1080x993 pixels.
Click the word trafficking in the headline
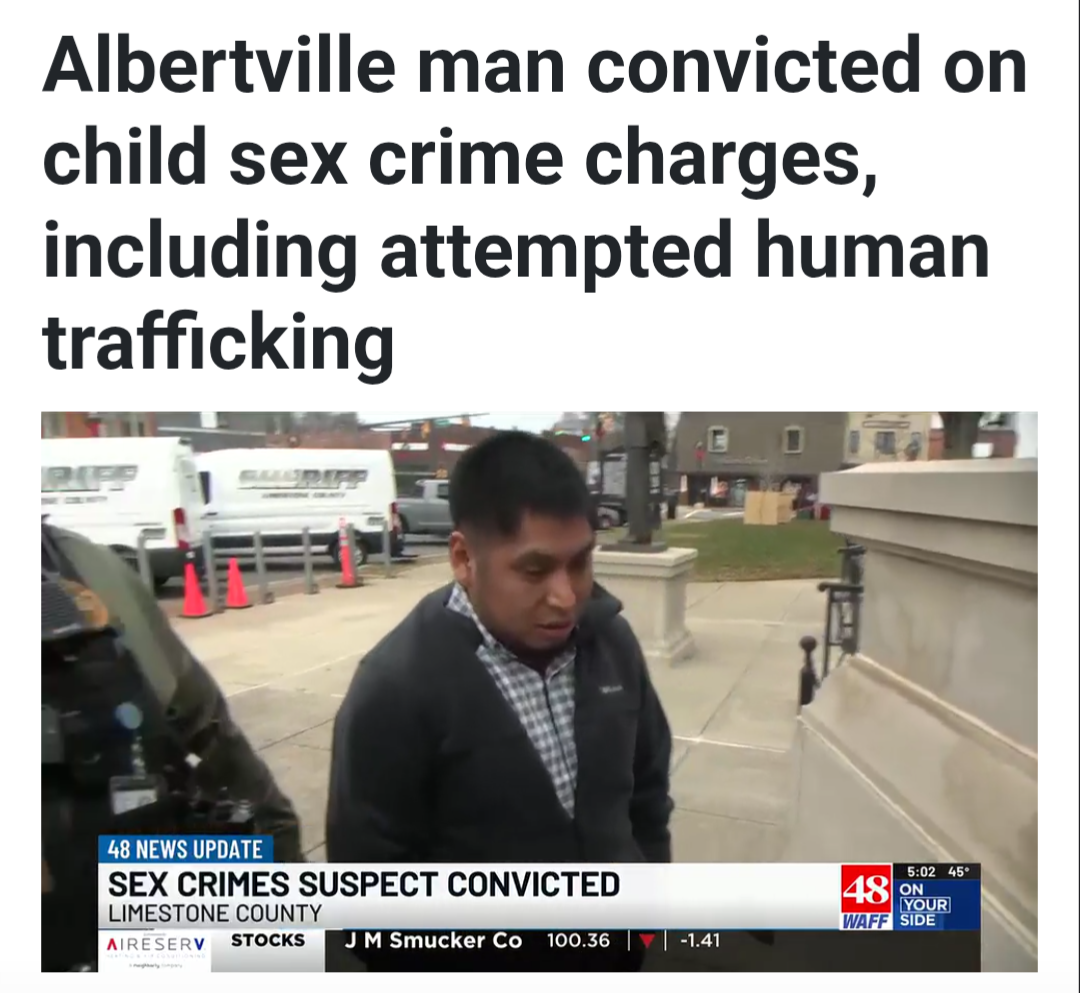[218, 343]
